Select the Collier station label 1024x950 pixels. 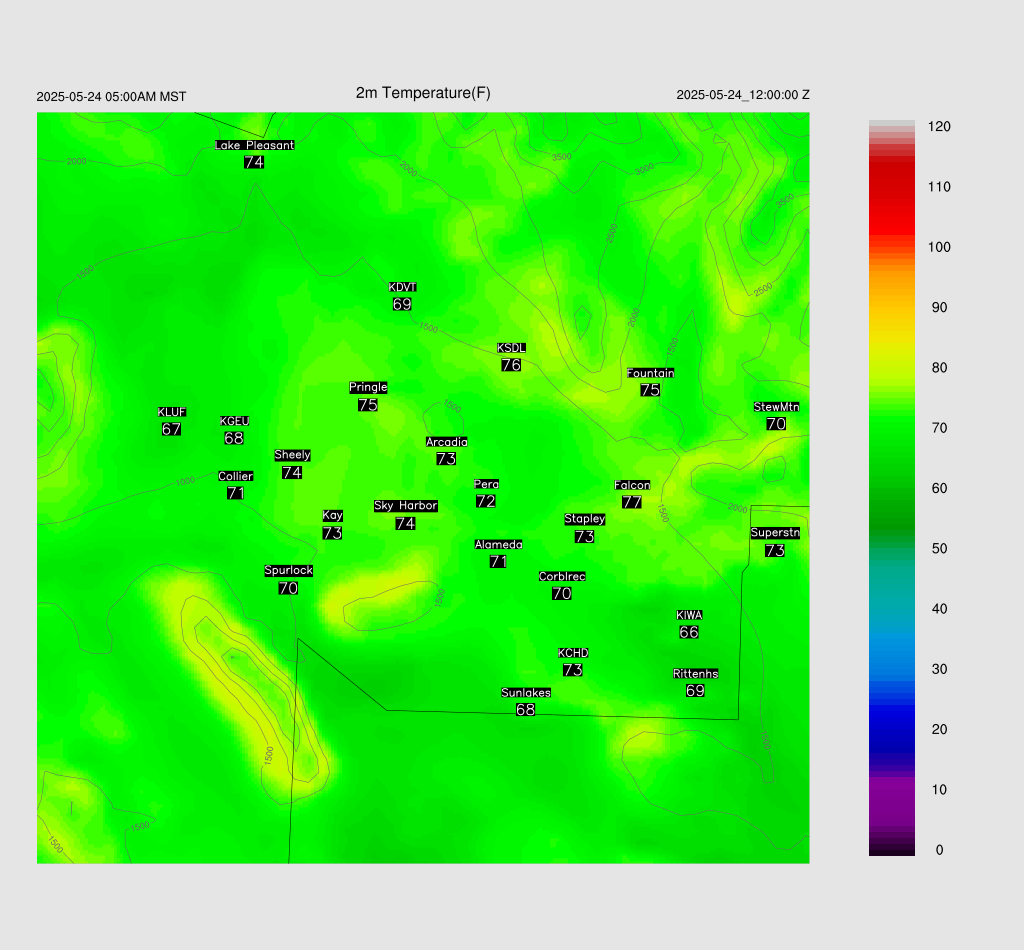coord(236,476)
